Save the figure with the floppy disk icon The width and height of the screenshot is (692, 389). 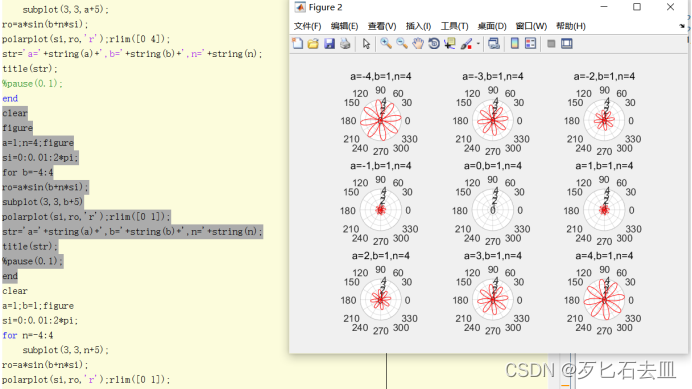click(329, 43)
